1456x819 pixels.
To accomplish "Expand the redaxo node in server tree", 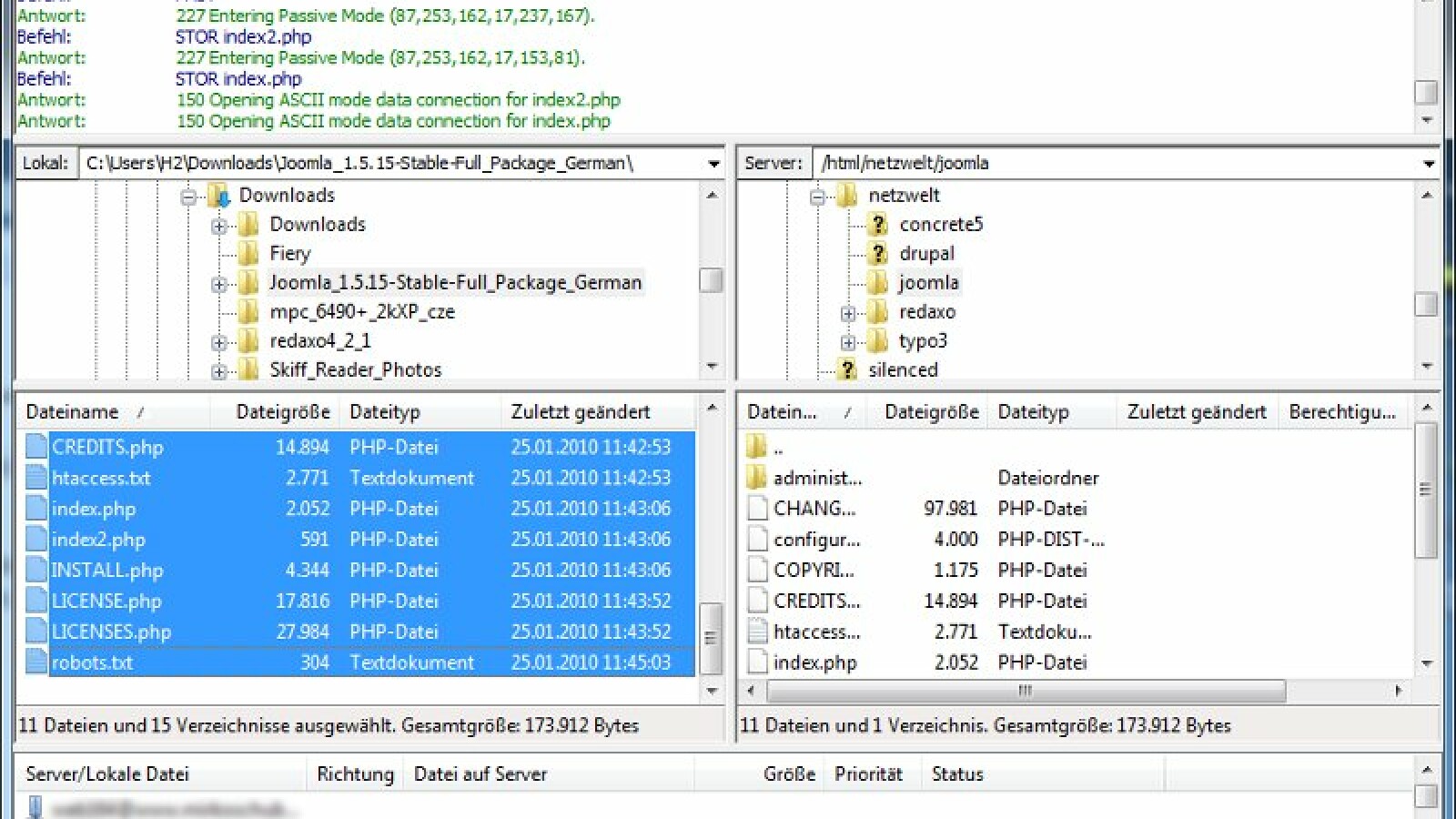I will tap(847, 311).
